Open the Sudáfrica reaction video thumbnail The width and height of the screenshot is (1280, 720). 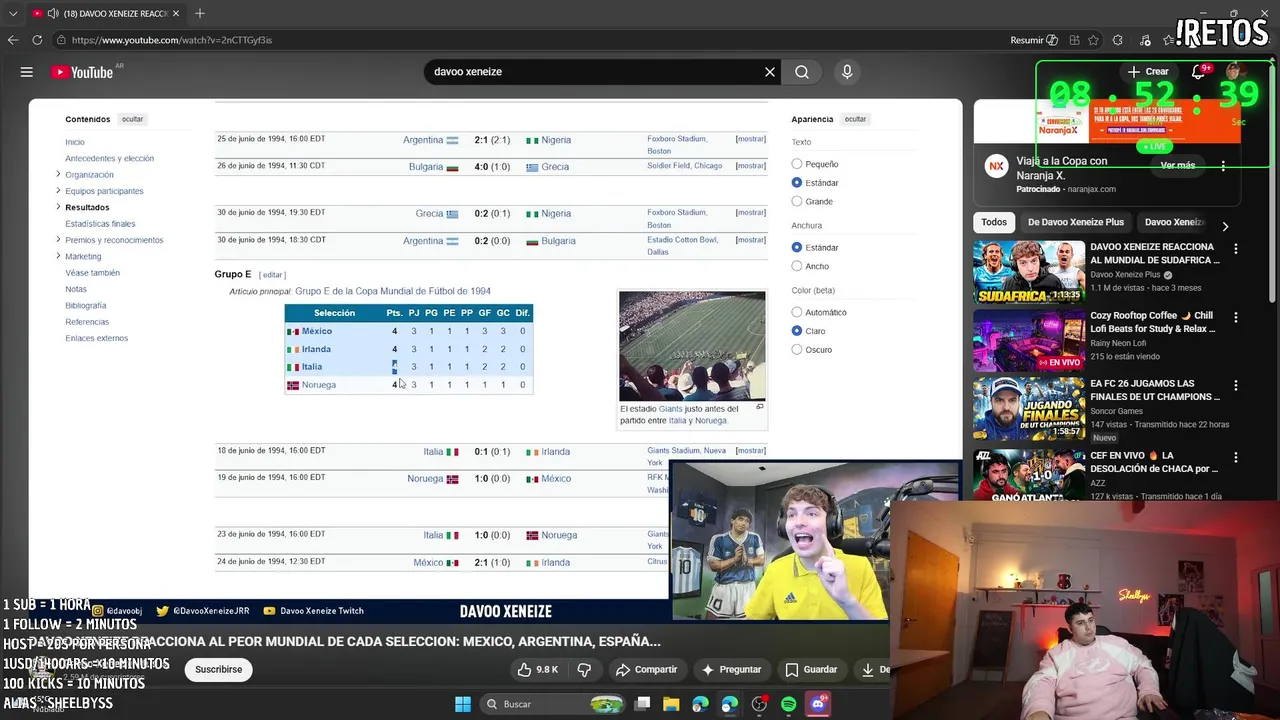(1029, 271)
